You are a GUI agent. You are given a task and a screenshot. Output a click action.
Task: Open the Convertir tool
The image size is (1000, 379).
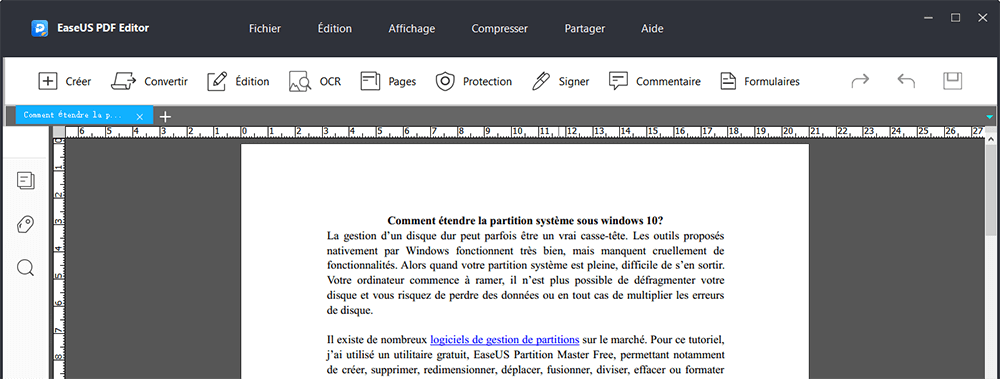pos(149,81)
